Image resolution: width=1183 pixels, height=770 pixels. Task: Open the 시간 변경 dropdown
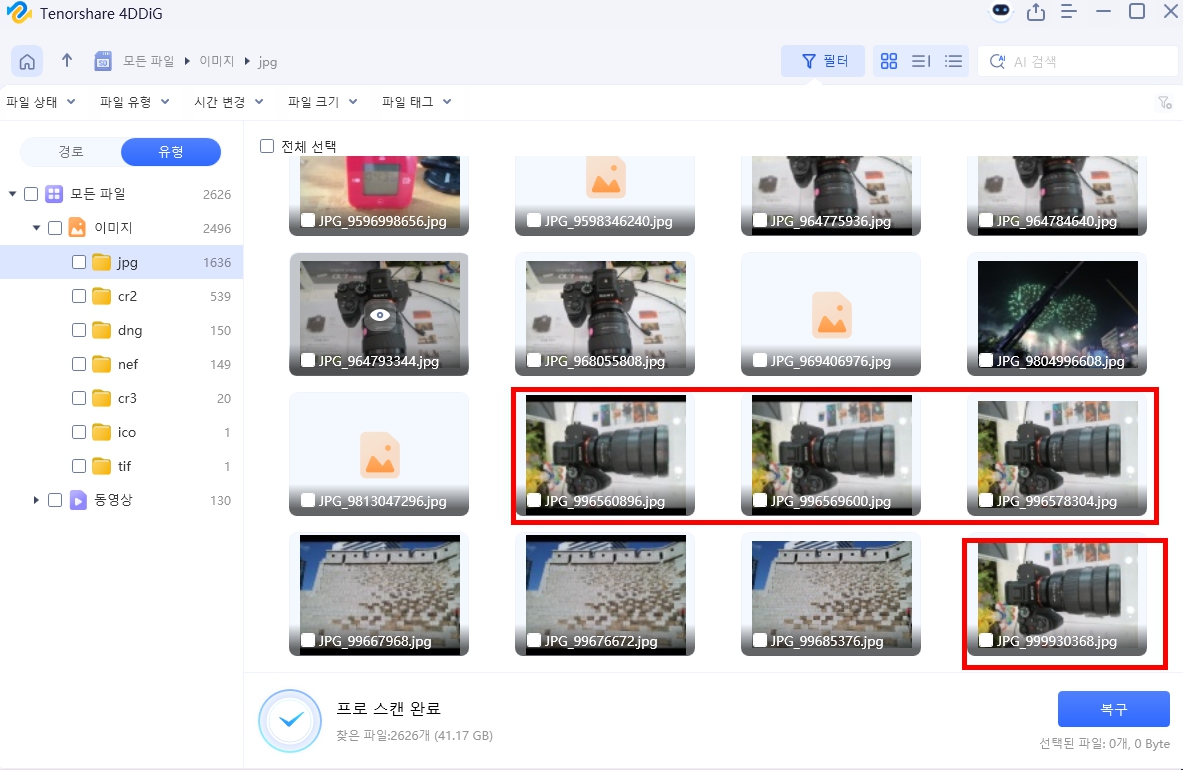tap(229, 102)
